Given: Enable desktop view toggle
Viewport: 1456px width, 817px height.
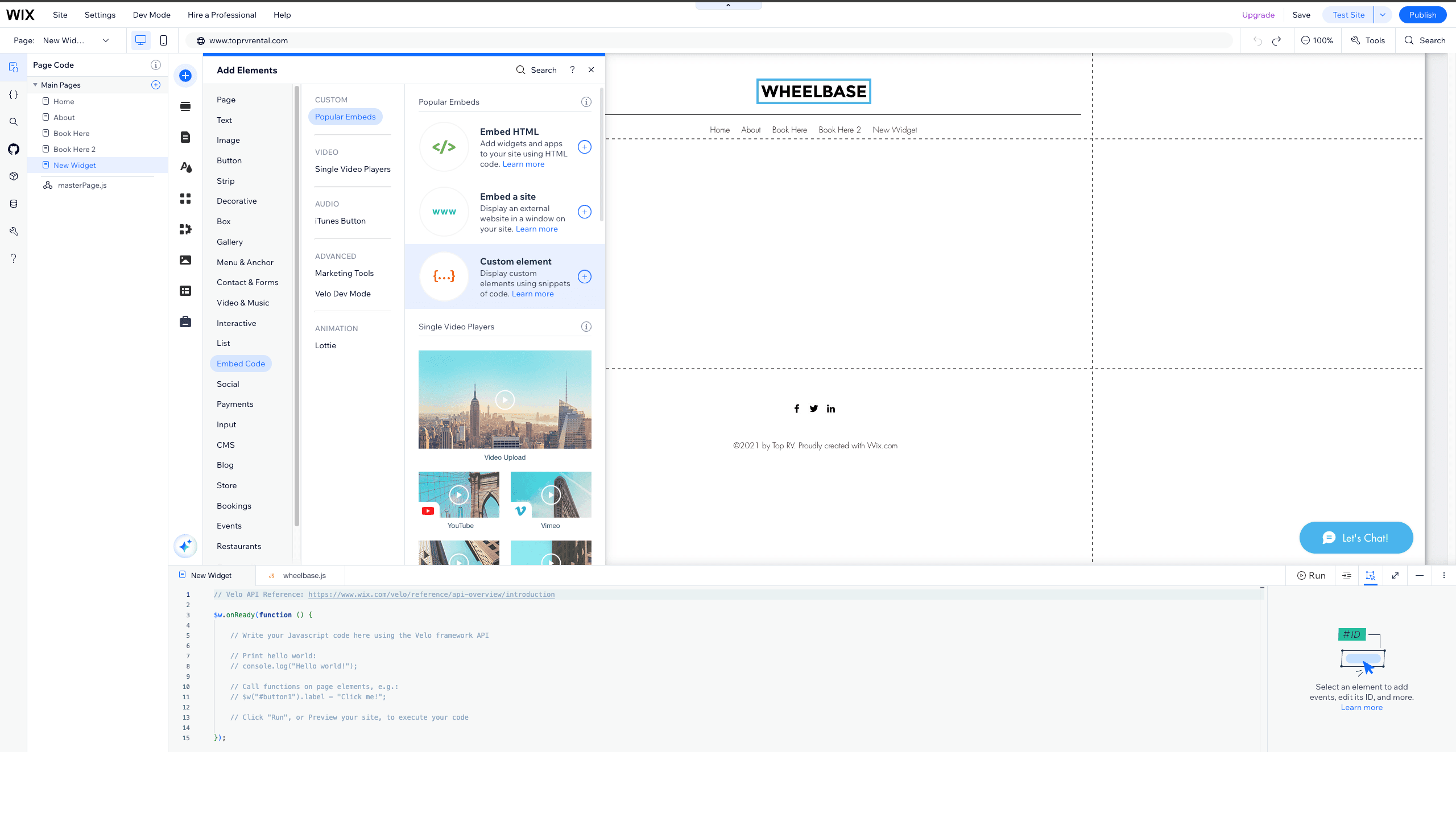Looking at the screenshot, I should pos(140,40).
